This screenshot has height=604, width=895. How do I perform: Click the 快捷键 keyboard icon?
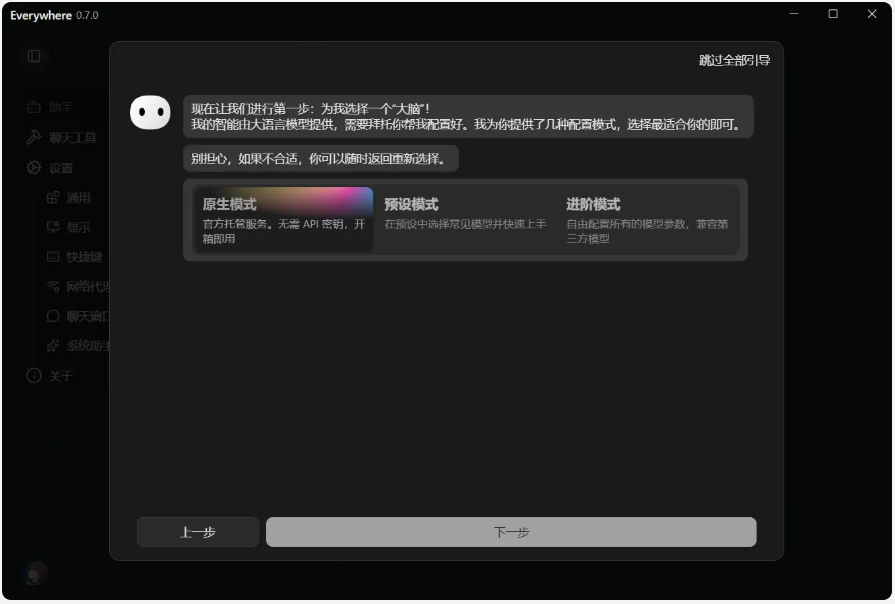(x=53, y=257)
